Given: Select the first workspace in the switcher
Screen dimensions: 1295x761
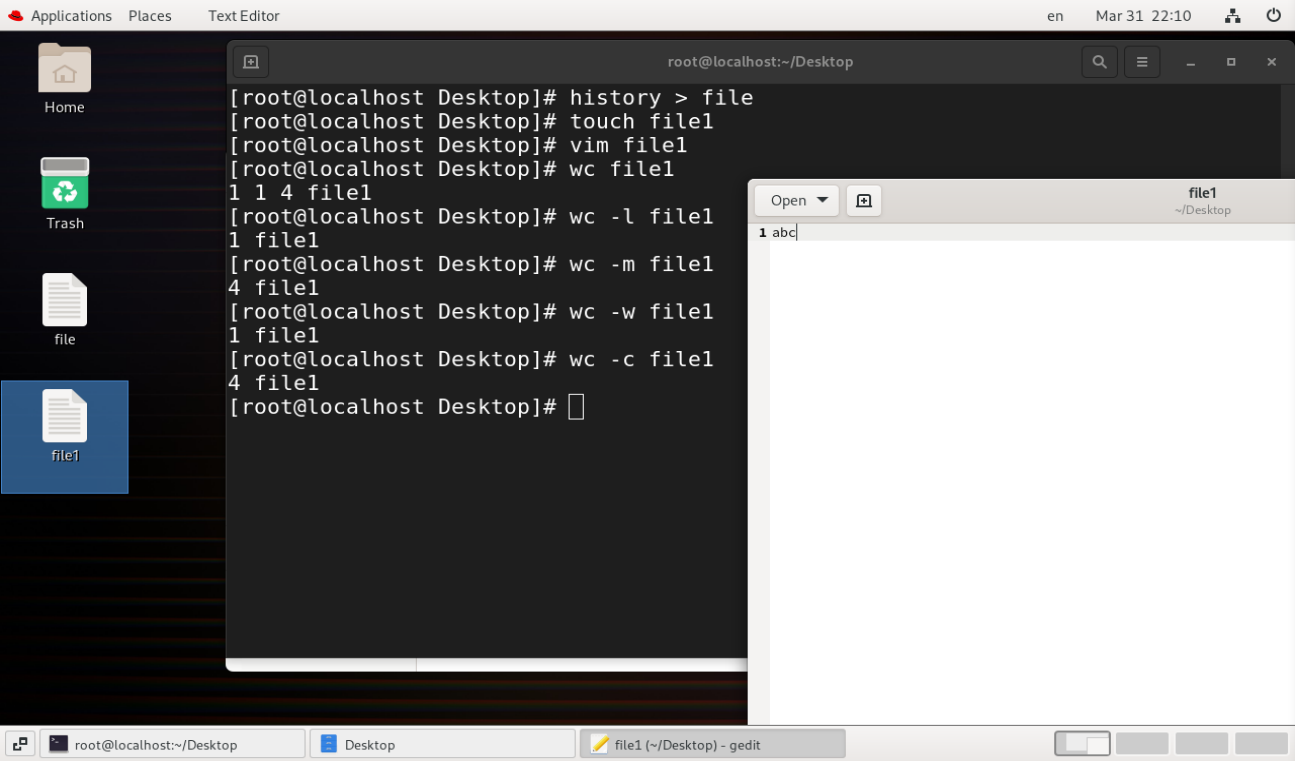Looking at the screenshot, I should pos(1082,743).
